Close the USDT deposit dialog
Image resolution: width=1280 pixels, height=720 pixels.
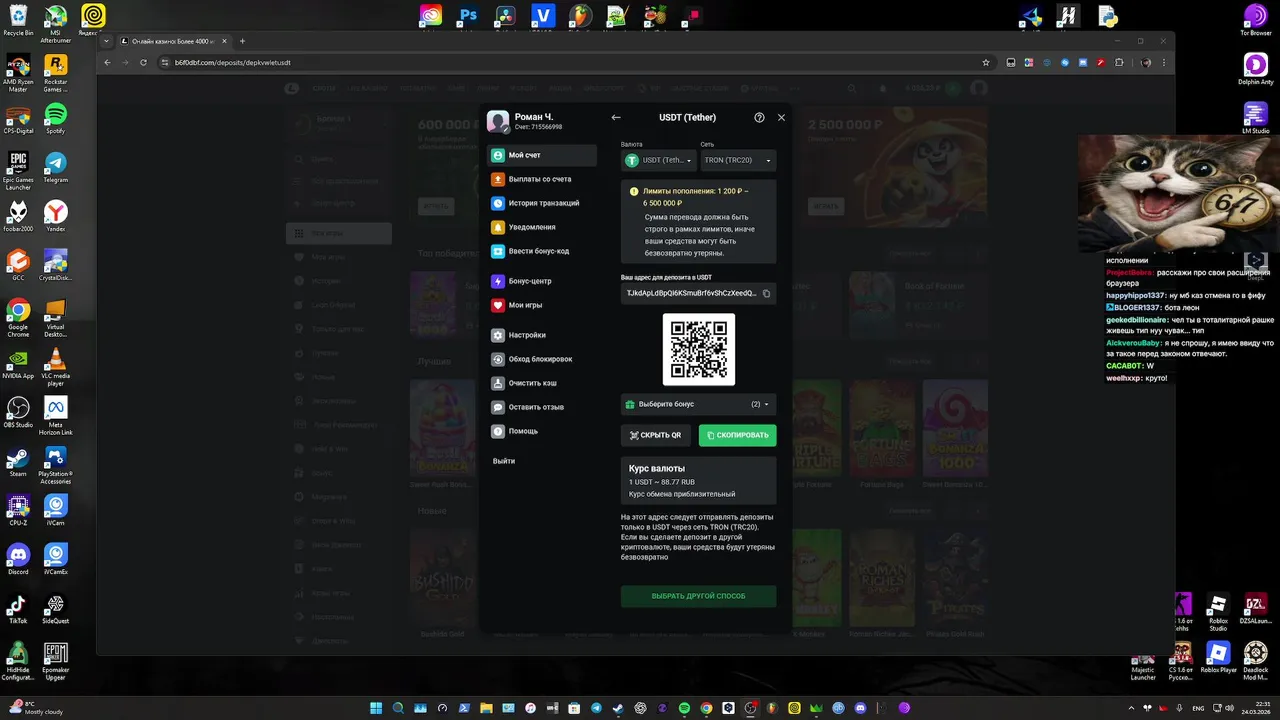pyautogui.click(x=781, y=117)
